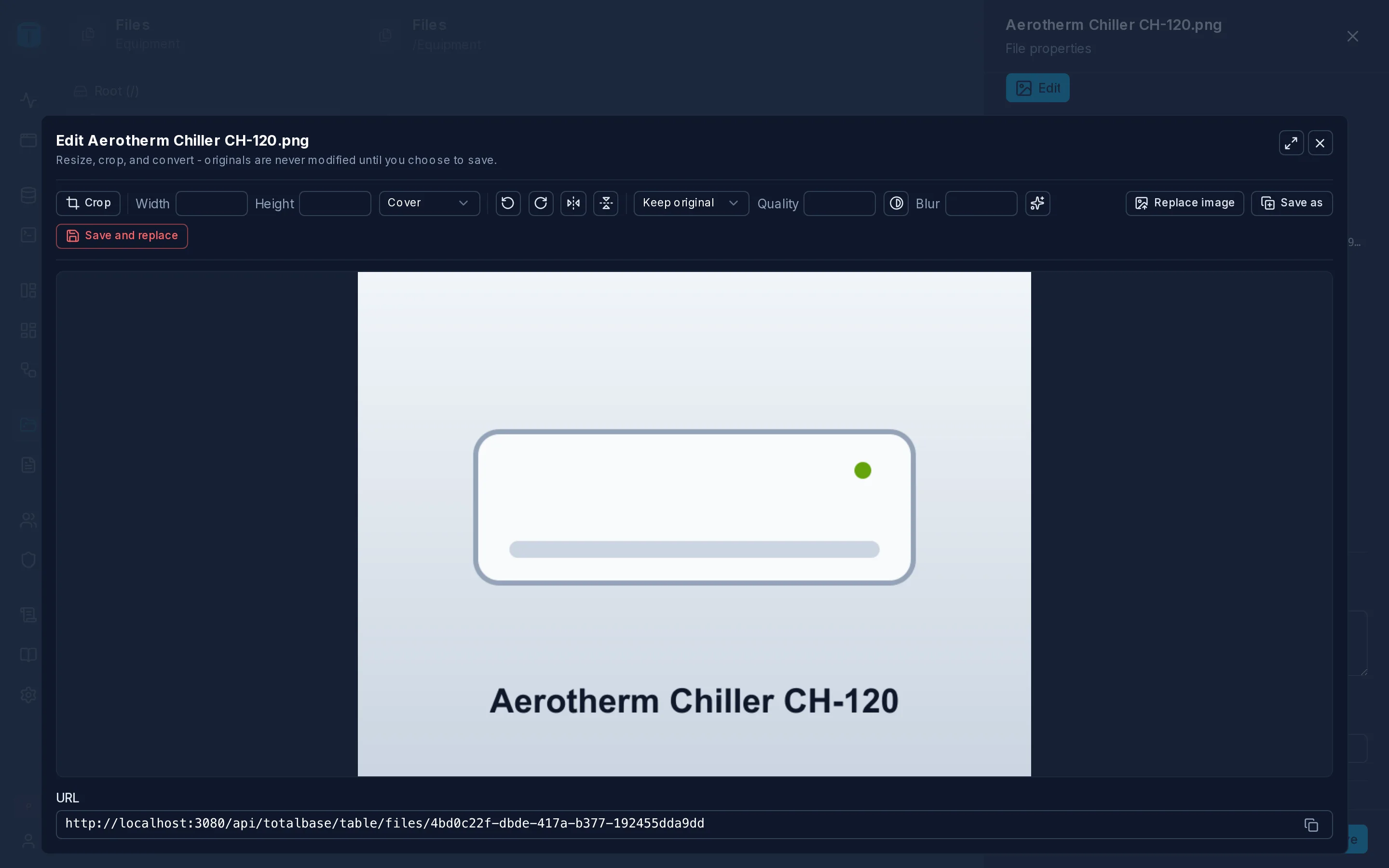Toggle grayscale filter icon
The height and width of the screenshot is (868, 1389).
896,203
